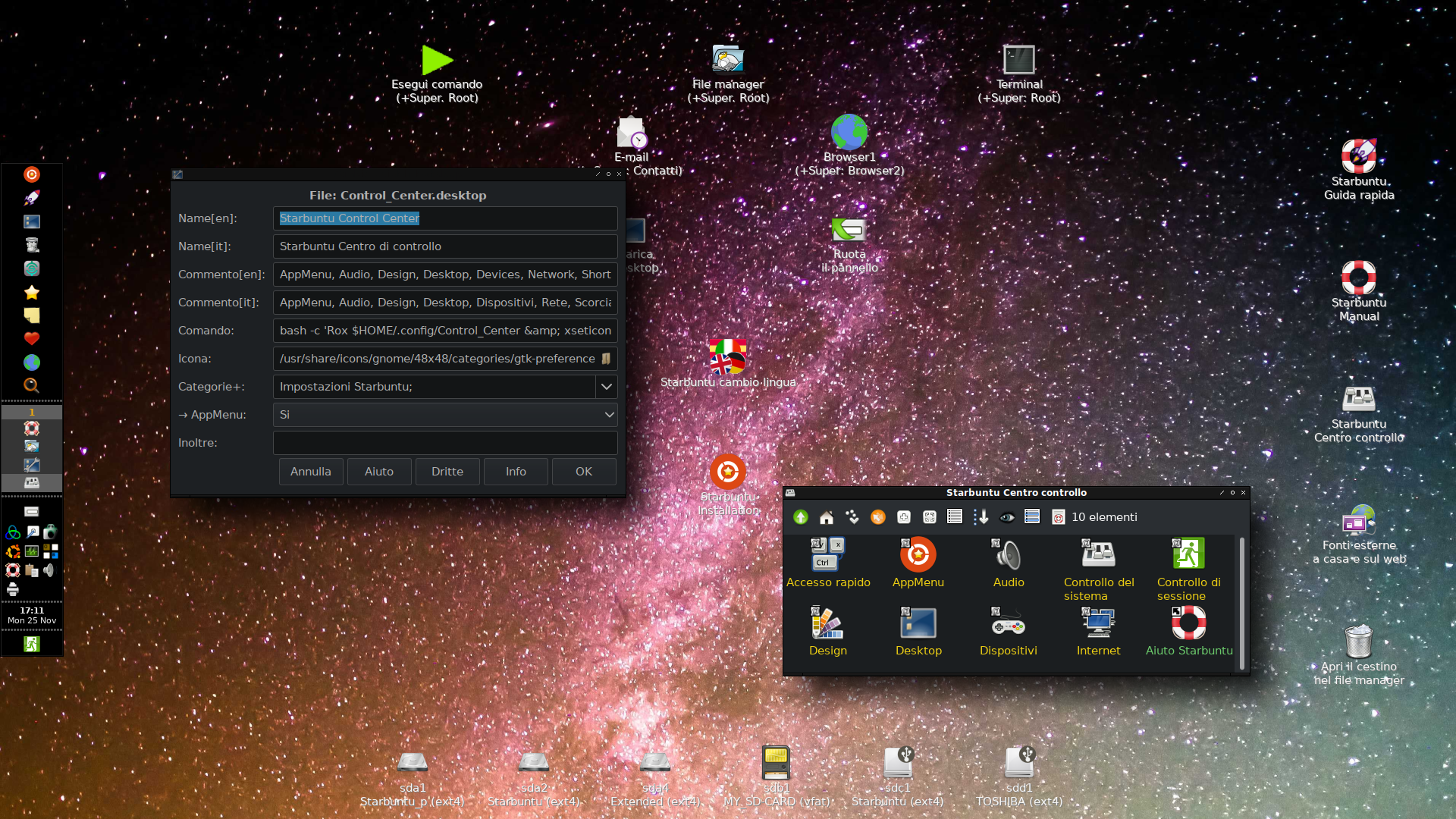Click the green up-directory arrow in file manager
Screen dimensions: 1456x819
pos(800,517)
